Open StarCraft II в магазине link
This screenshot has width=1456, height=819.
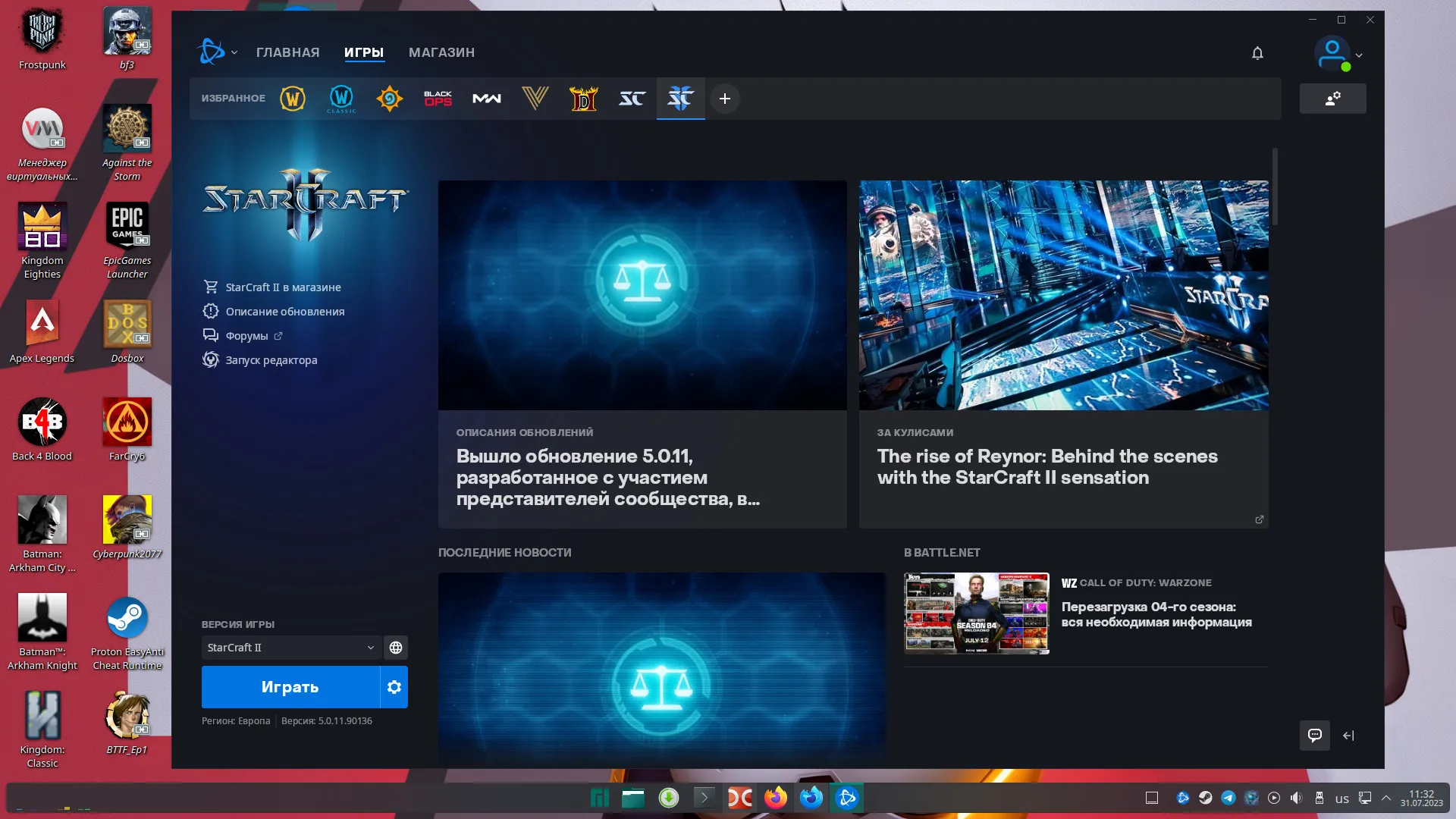(272, 287)
